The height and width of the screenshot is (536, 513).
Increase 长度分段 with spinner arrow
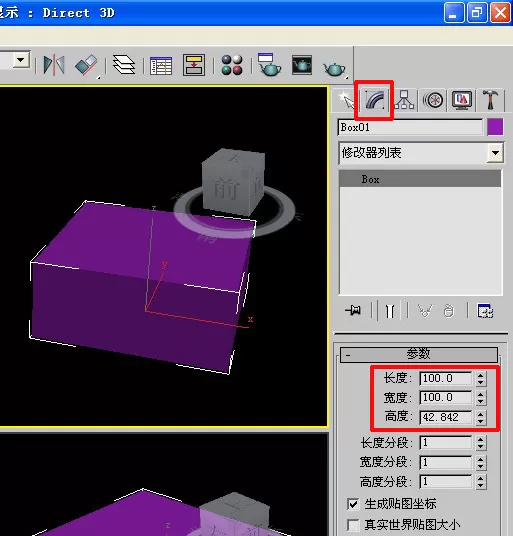tap(481, 440)
